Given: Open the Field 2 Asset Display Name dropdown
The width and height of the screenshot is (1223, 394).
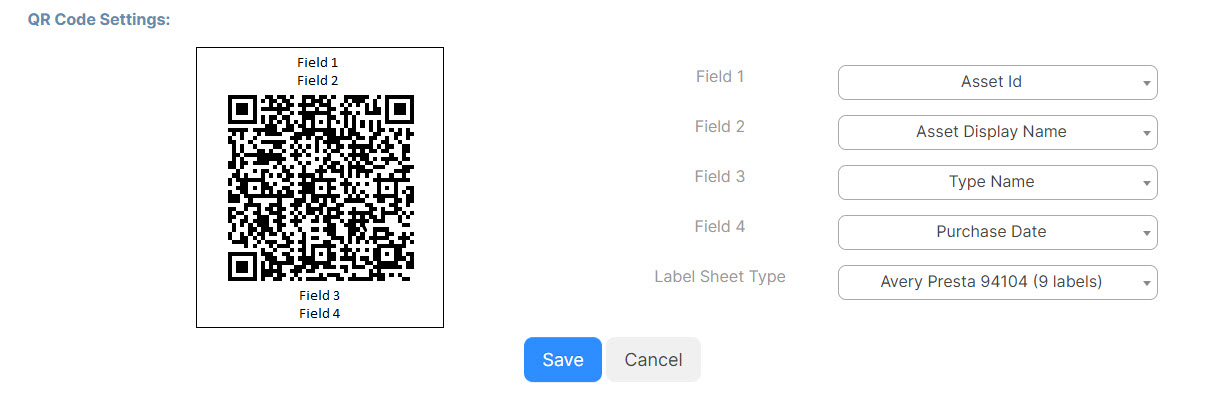Looking at the screenshot, I should (997, 132).
